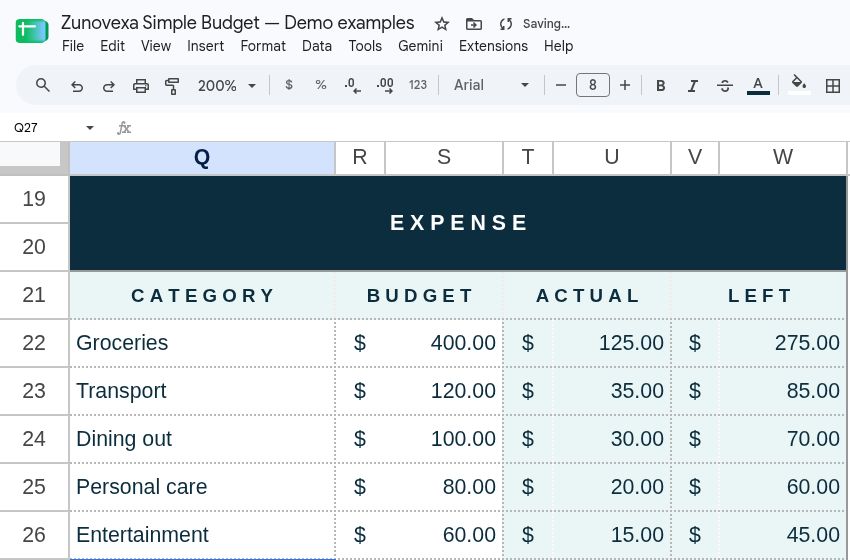Select the Groceries cell
The height and width of the screenshot is (560, 850).
coord(202,343)
